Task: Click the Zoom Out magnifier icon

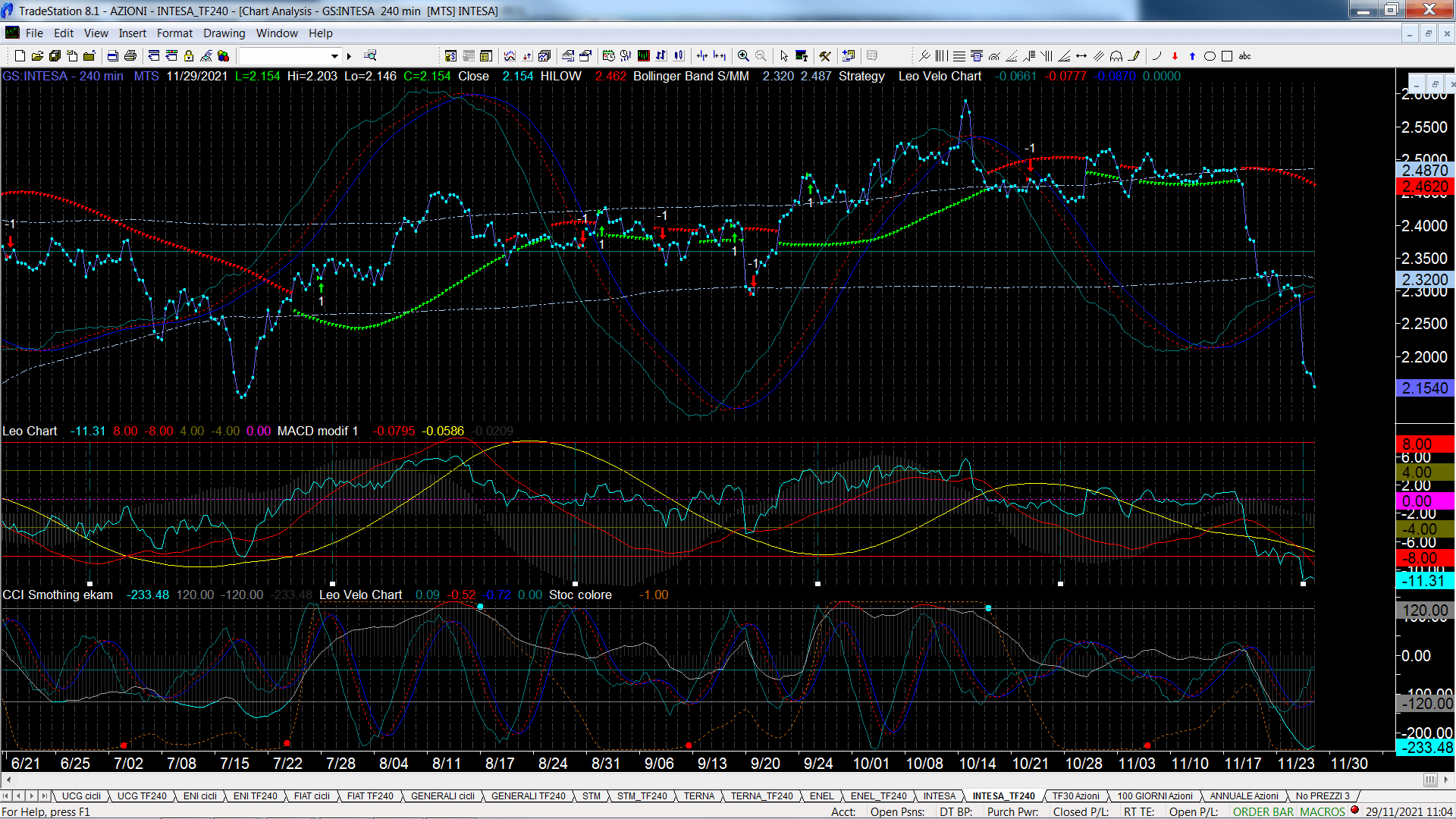Action: (x=761, y=56)
